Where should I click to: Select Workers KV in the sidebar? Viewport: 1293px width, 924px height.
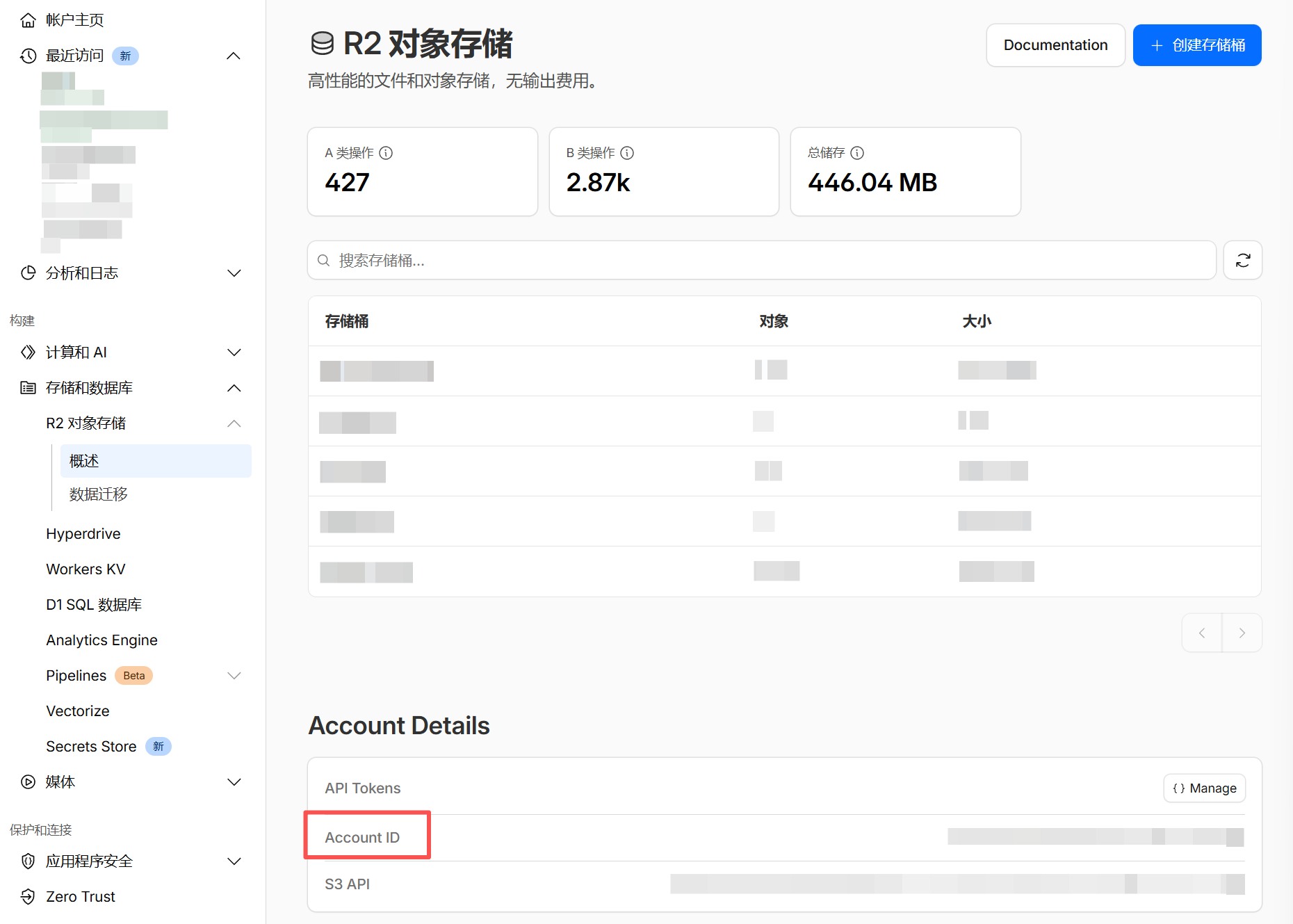tap(86, 569)
